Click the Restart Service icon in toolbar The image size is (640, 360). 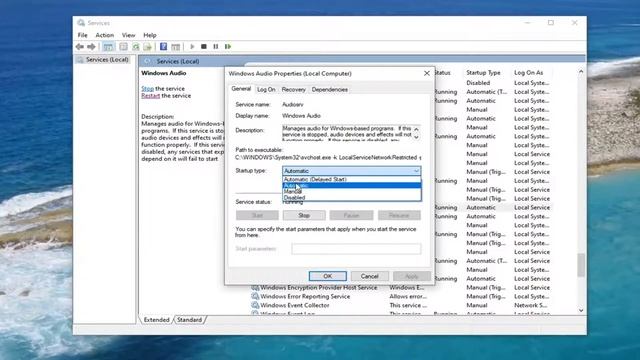tap(228, 47)
